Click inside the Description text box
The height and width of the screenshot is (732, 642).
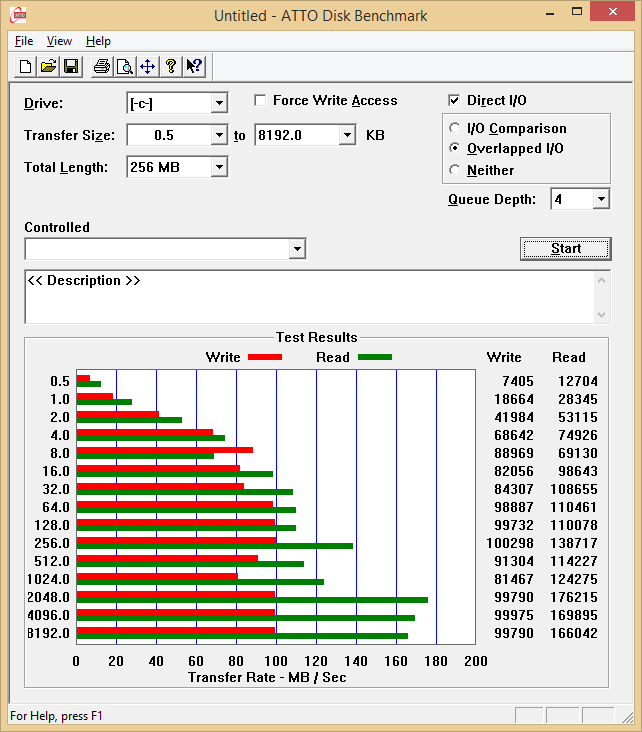[x=310, y=296]
